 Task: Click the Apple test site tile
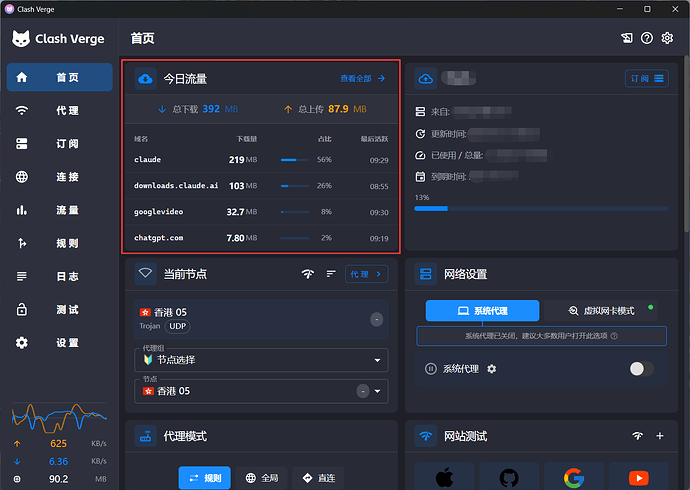tap(444, 476)
